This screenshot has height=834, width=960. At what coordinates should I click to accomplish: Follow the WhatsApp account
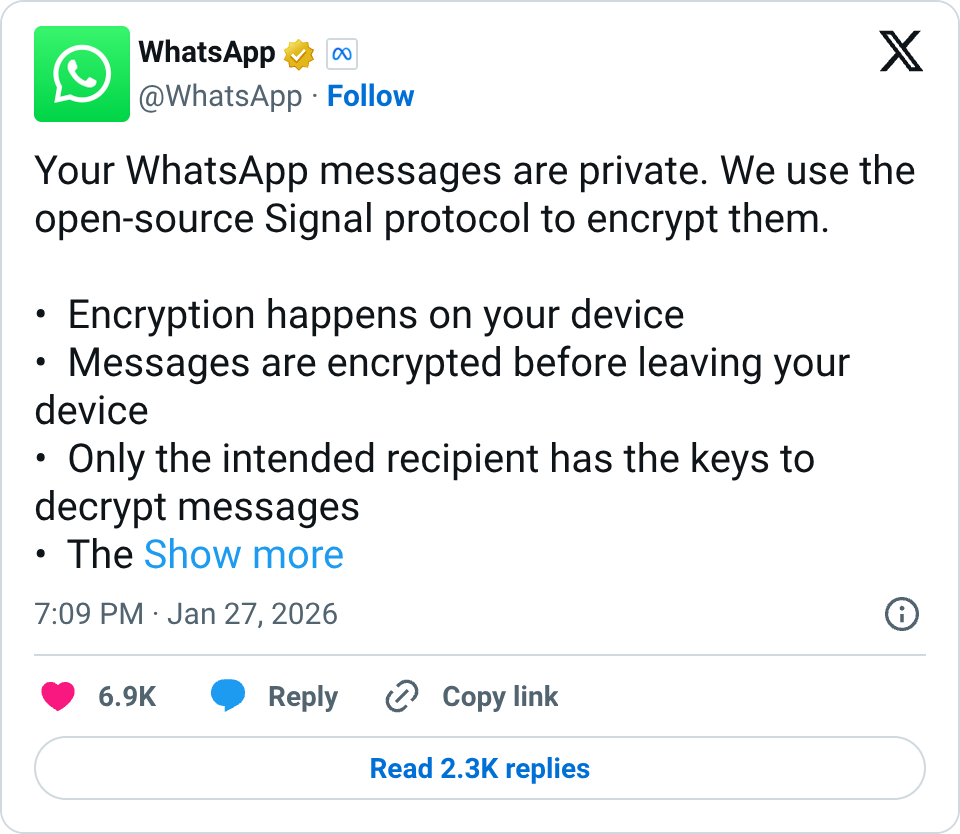[x=370, y=96]
